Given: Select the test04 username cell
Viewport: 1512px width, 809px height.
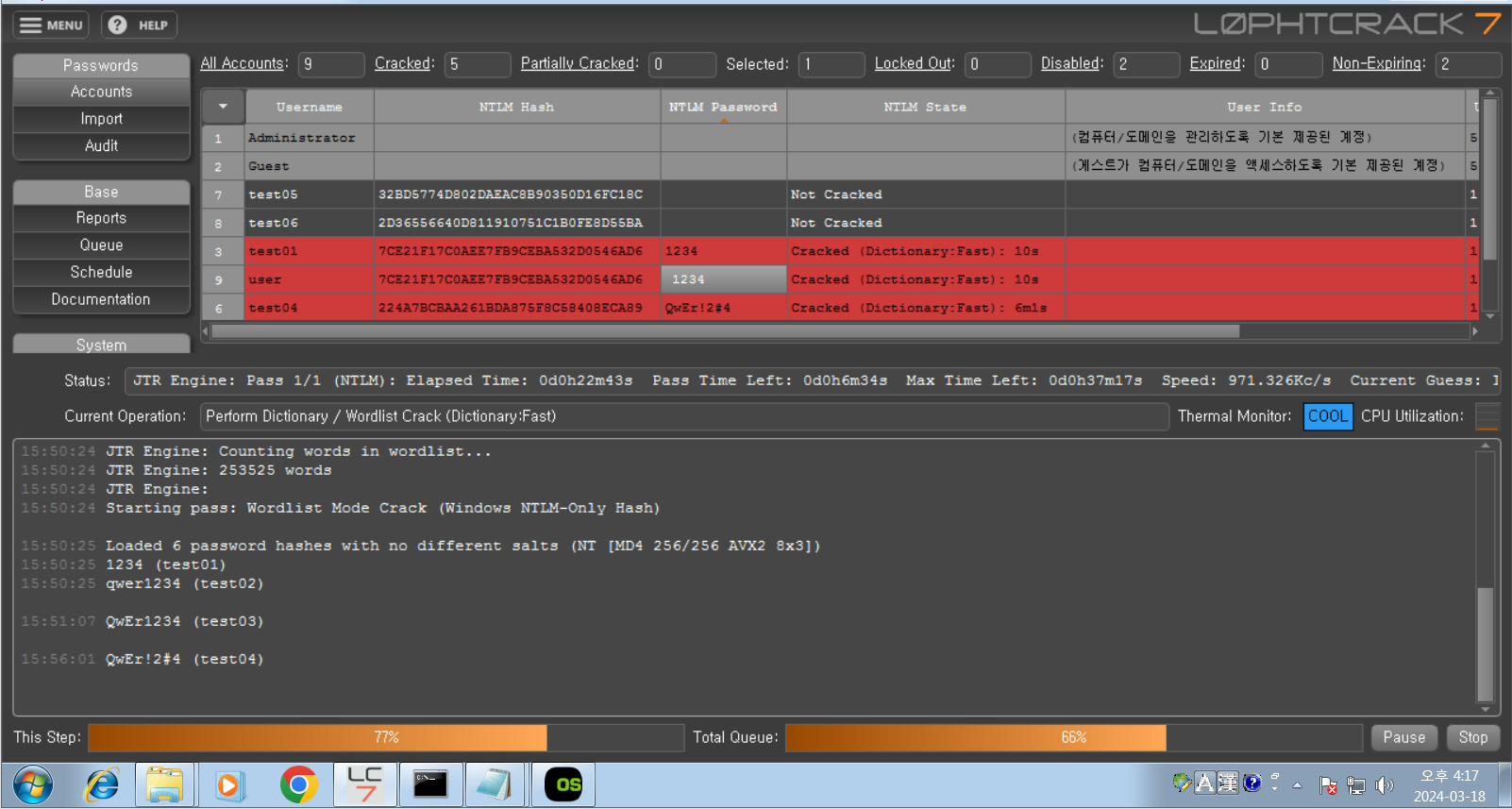Looking at the screenshot, I should coord(310,308).
